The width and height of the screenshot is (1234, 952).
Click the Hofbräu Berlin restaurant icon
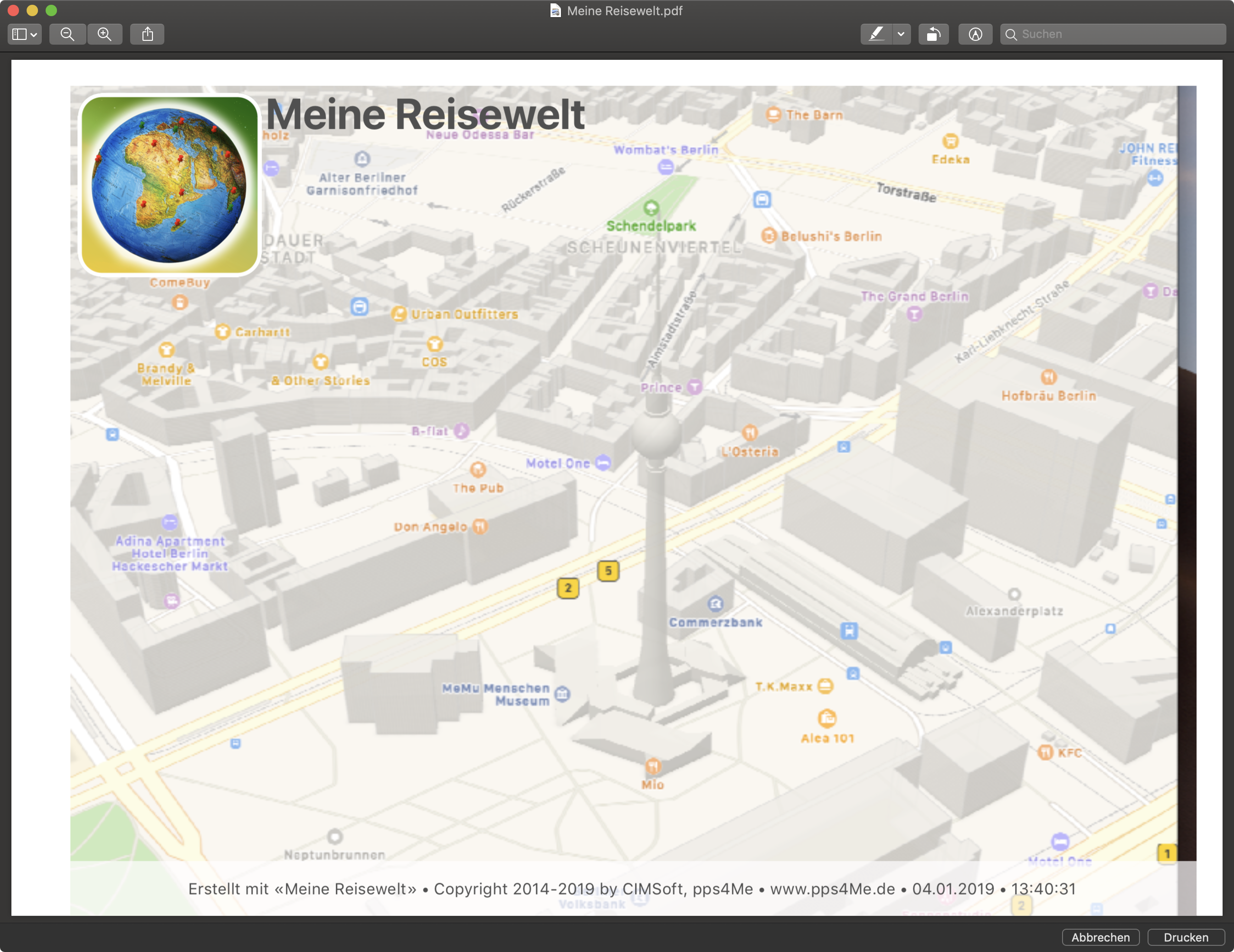click(1049, 376)
